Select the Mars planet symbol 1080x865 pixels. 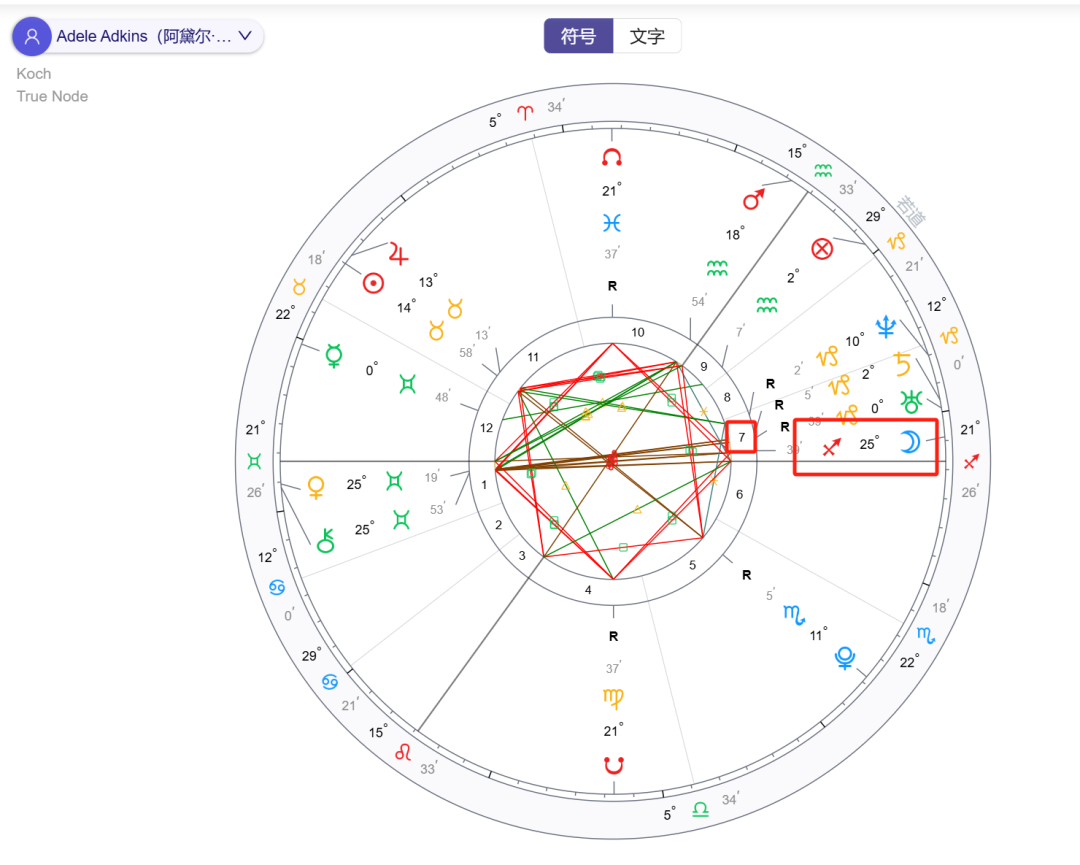pos(754,199)
